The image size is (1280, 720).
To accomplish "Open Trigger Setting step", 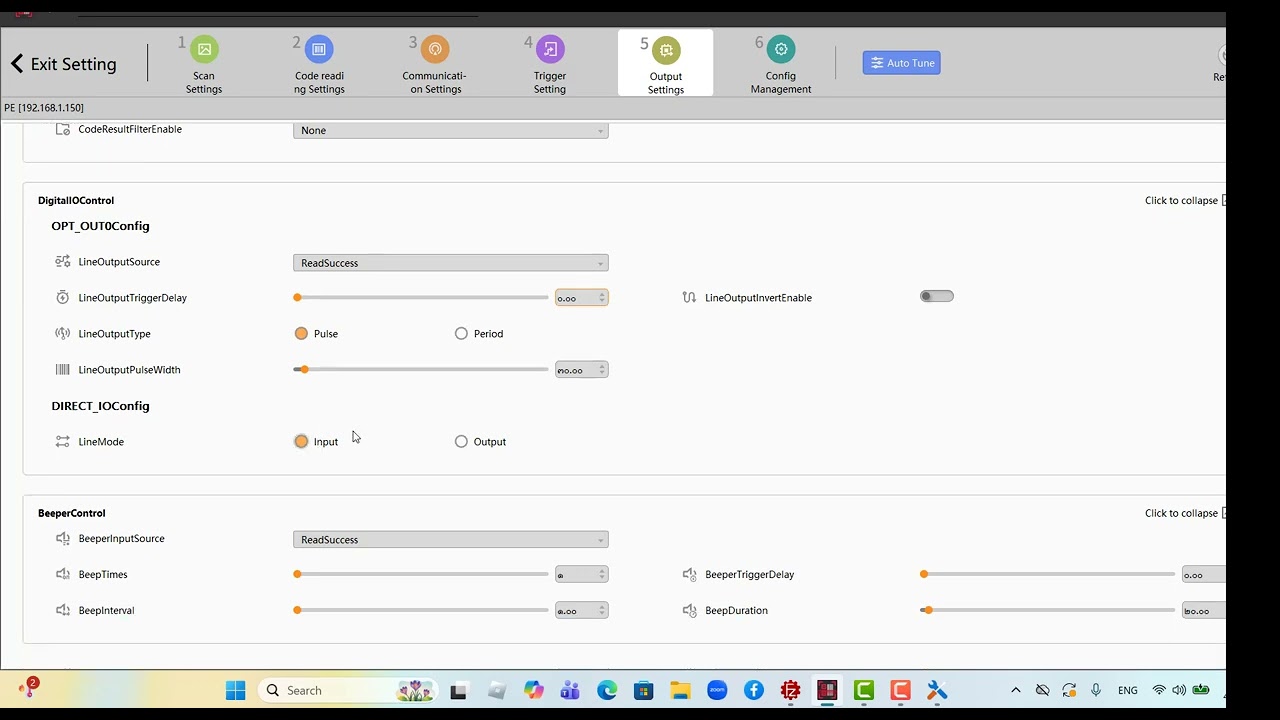I will tap(549, 65).
